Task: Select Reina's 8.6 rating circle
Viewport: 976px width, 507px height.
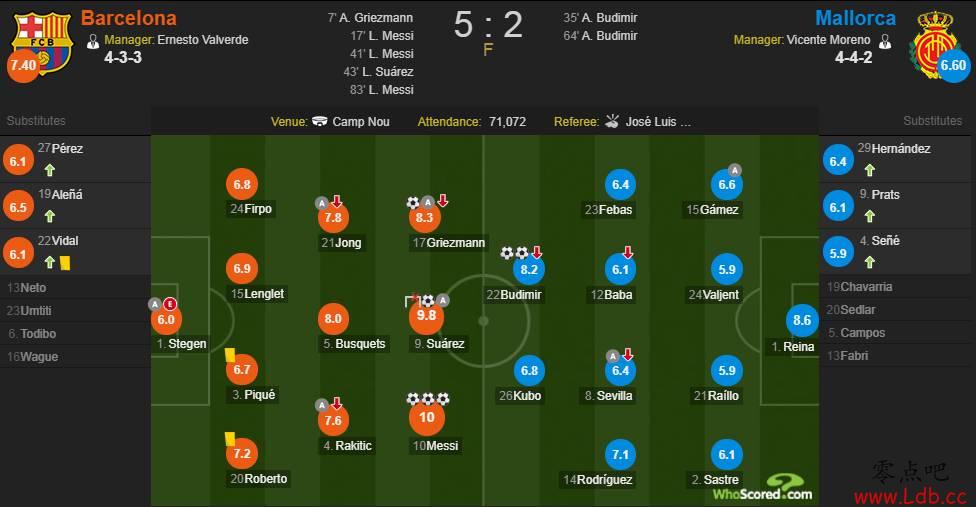Action: (800, 321)
